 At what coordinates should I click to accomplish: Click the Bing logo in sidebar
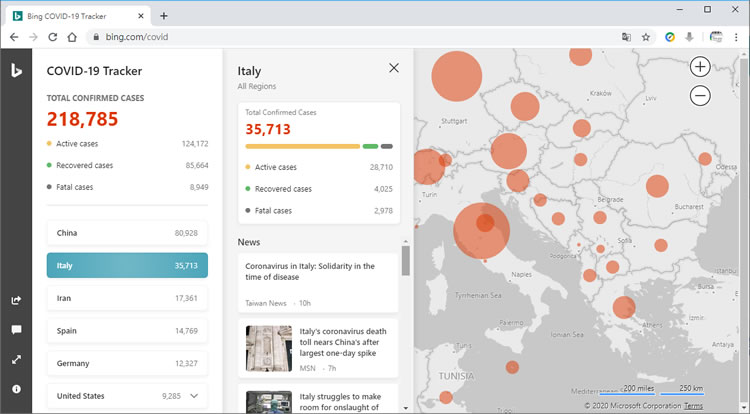(16, 71)
